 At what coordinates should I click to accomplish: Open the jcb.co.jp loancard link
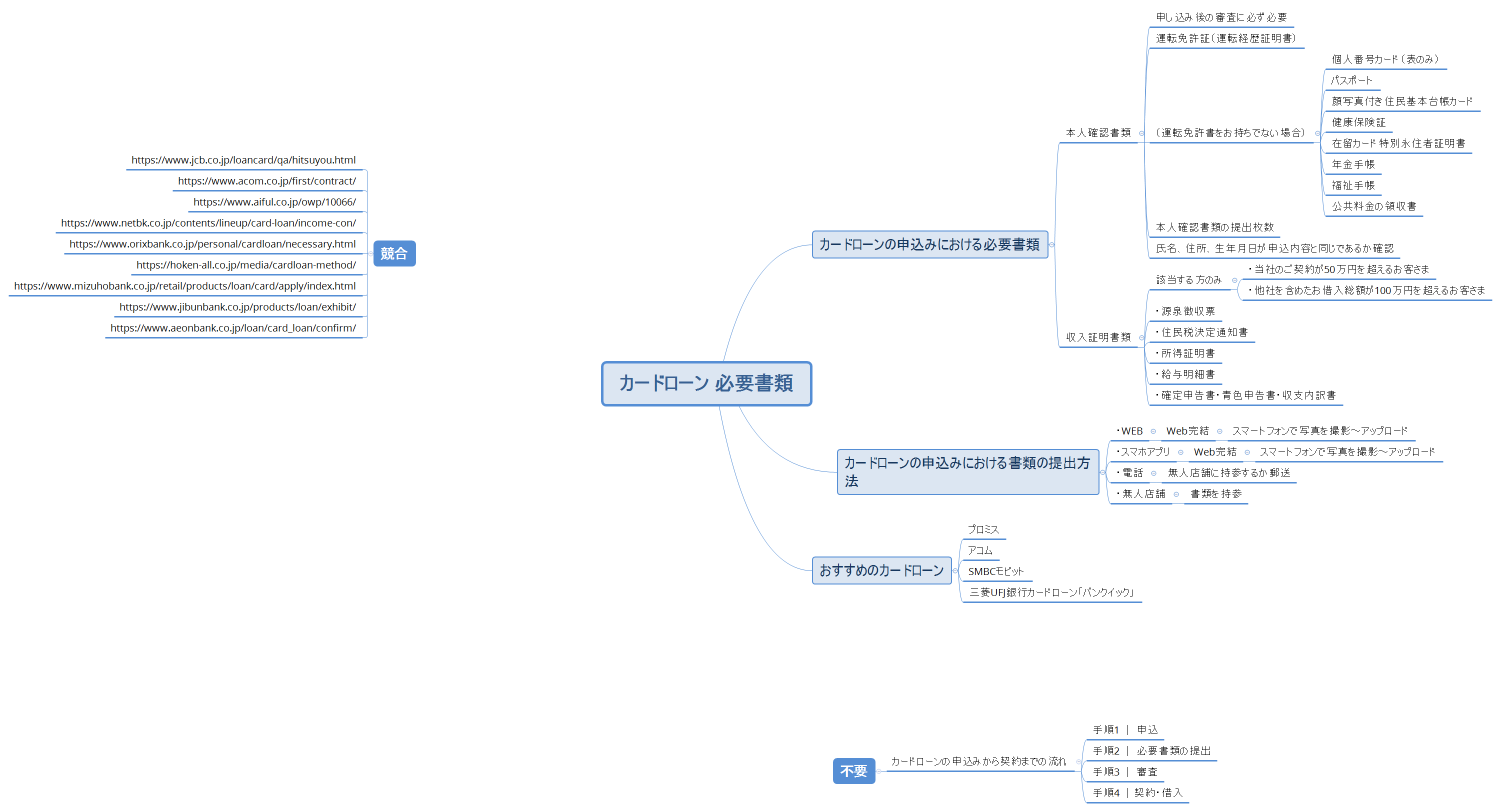243,160
